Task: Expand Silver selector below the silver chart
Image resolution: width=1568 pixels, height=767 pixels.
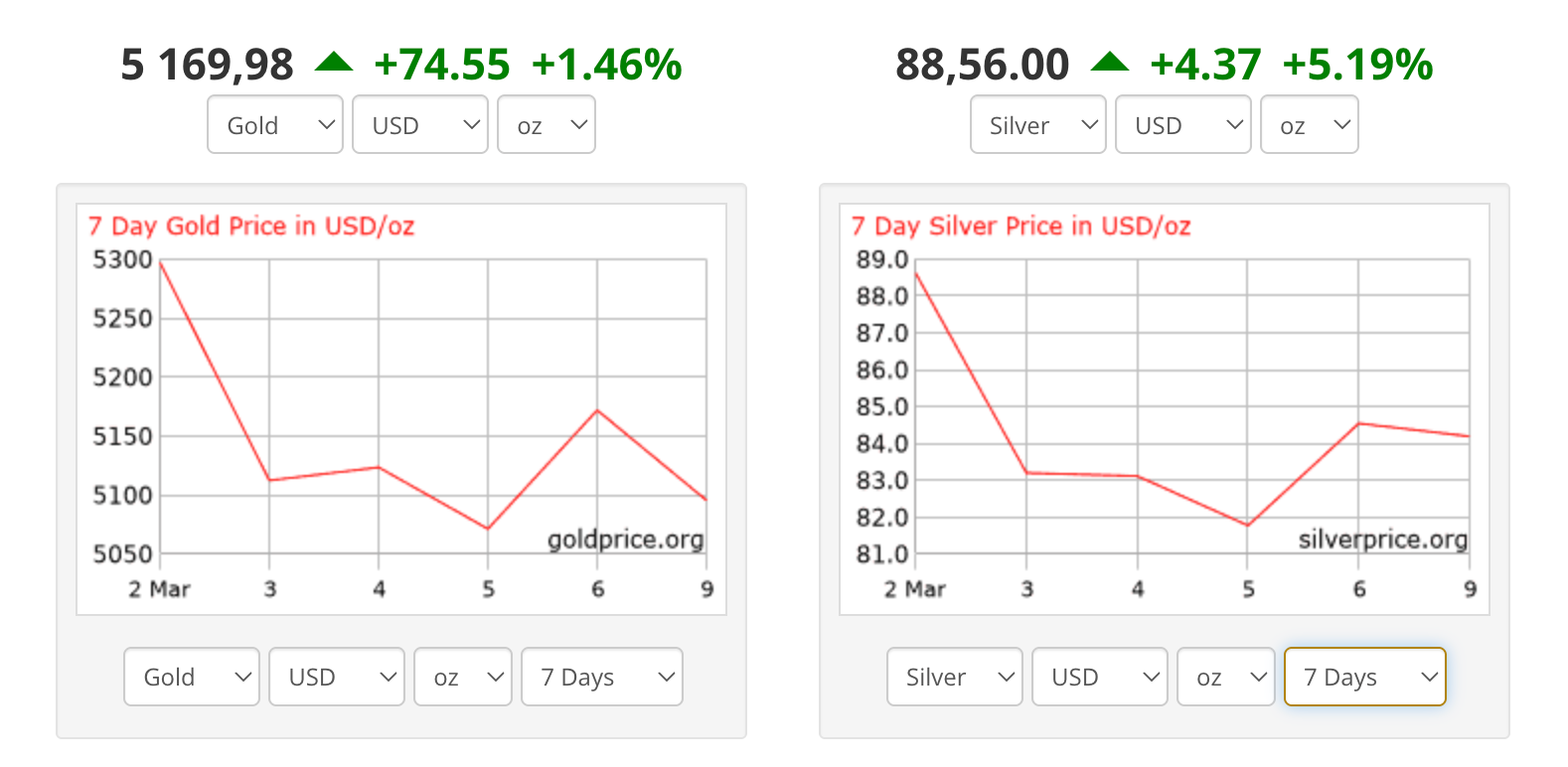Action: point(955,677)
